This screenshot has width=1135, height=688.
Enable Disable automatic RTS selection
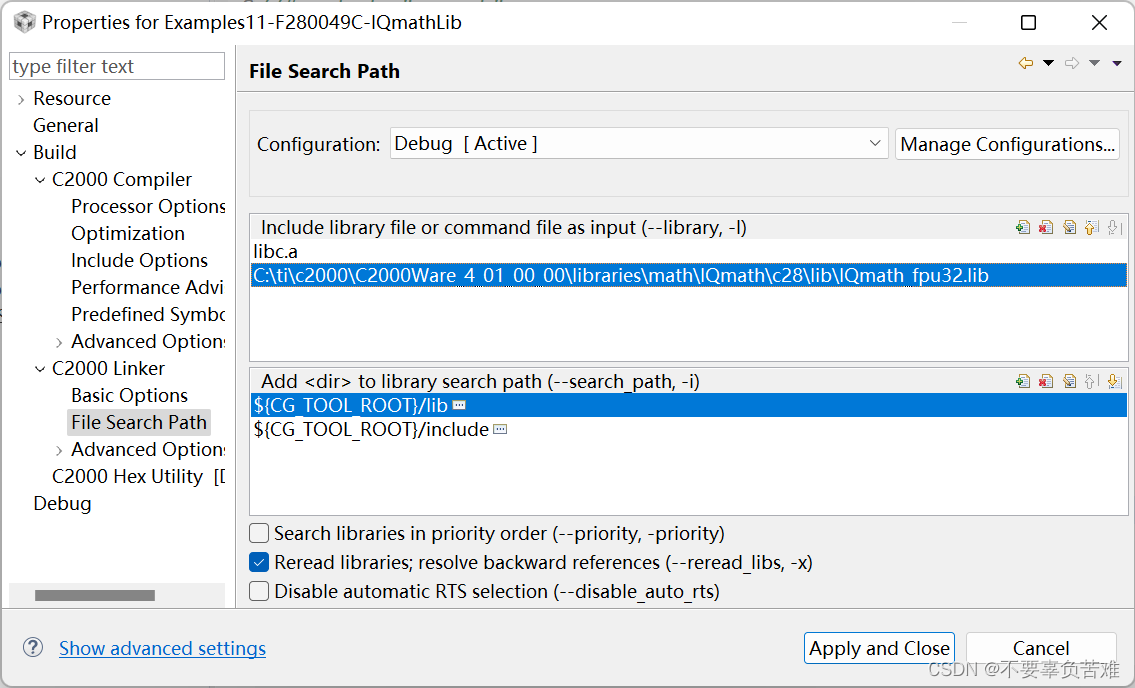tap(259, 592)
